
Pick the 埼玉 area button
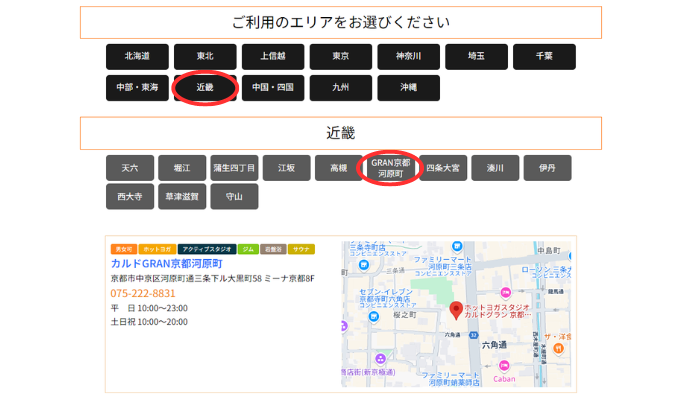pyautogui.click(x=476, y=56)
